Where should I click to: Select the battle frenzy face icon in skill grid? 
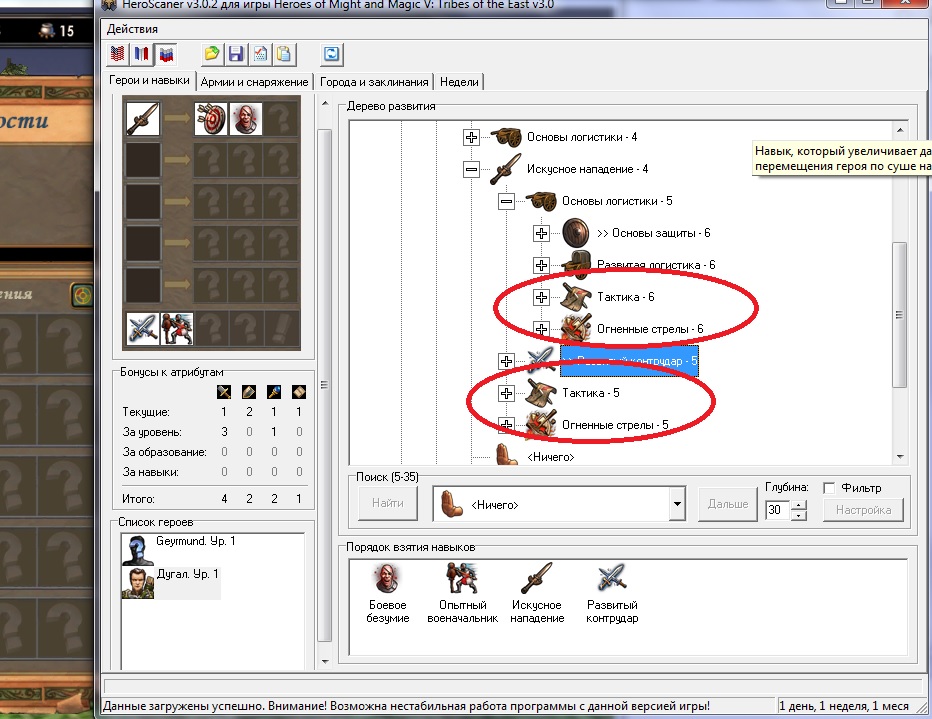[x=245, y=119]
